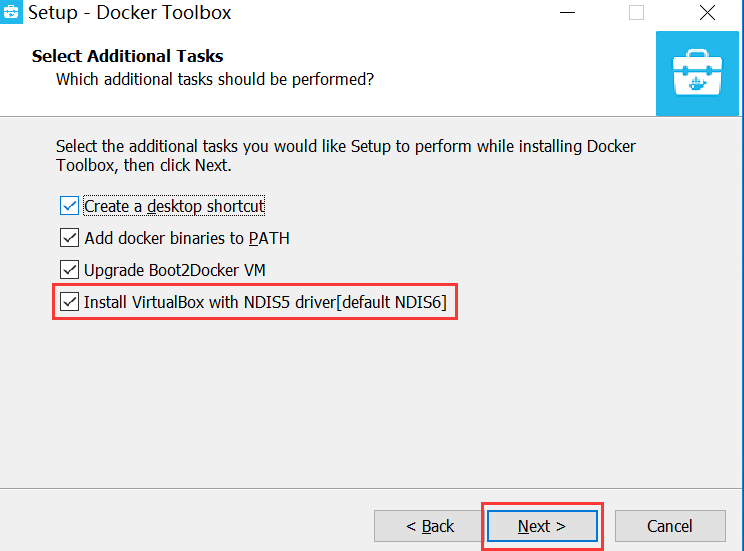
Task: Toggle the Upgrade Boot2Docker VM checkbox
Action: [x=69, y=270]
